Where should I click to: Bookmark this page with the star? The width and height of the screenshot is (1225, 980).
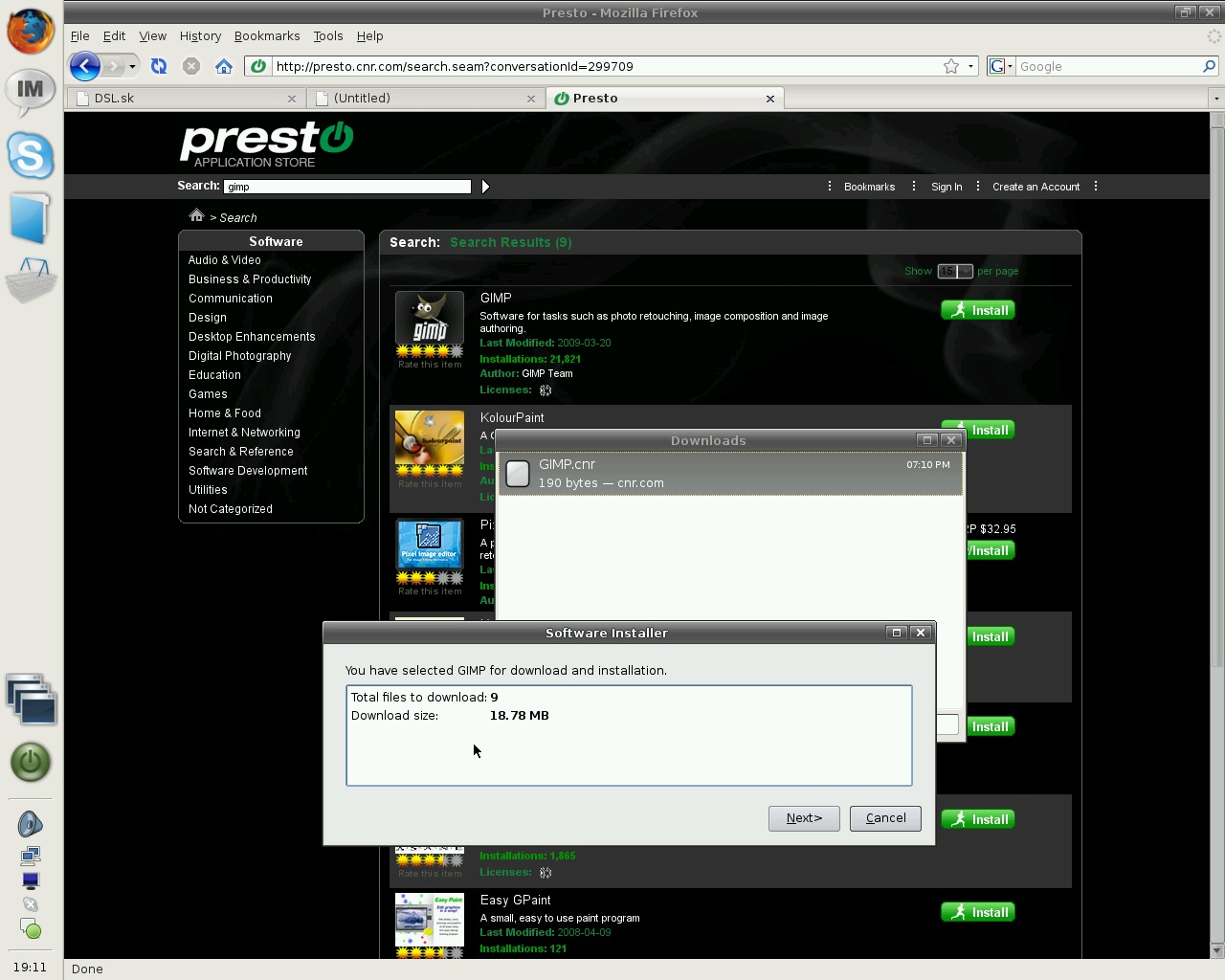tap(951, 66)
